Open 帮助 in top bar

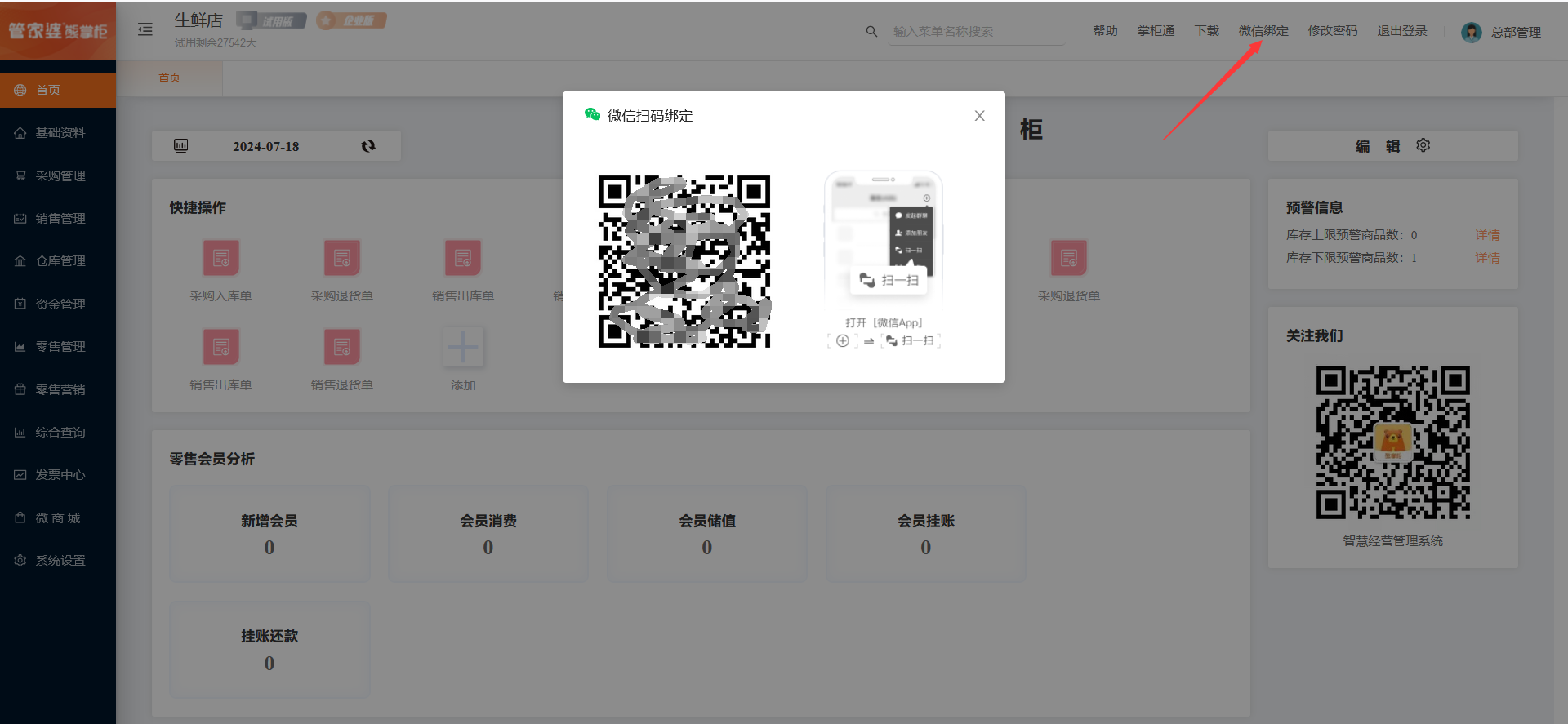(1105, 31)
